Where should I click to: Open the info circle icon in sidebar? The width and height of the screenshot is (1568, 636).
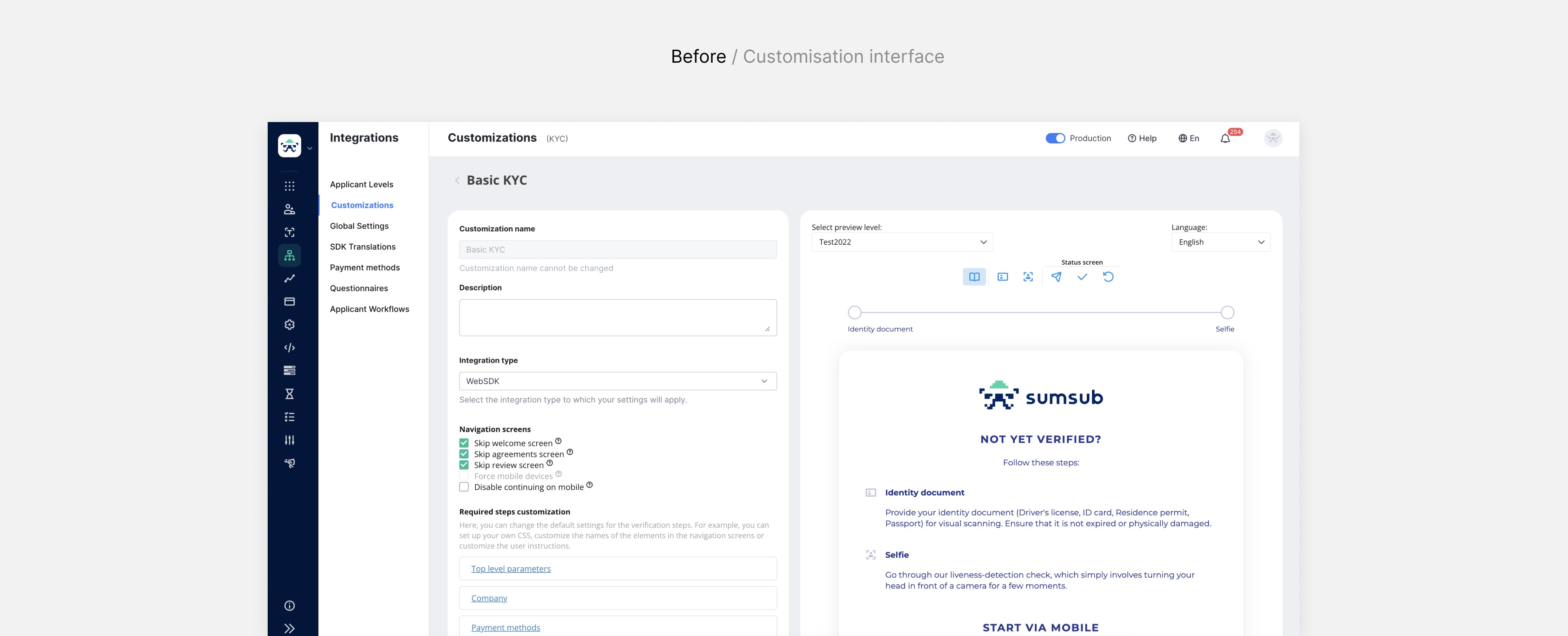pyautogui.click(x=290, y=605)
